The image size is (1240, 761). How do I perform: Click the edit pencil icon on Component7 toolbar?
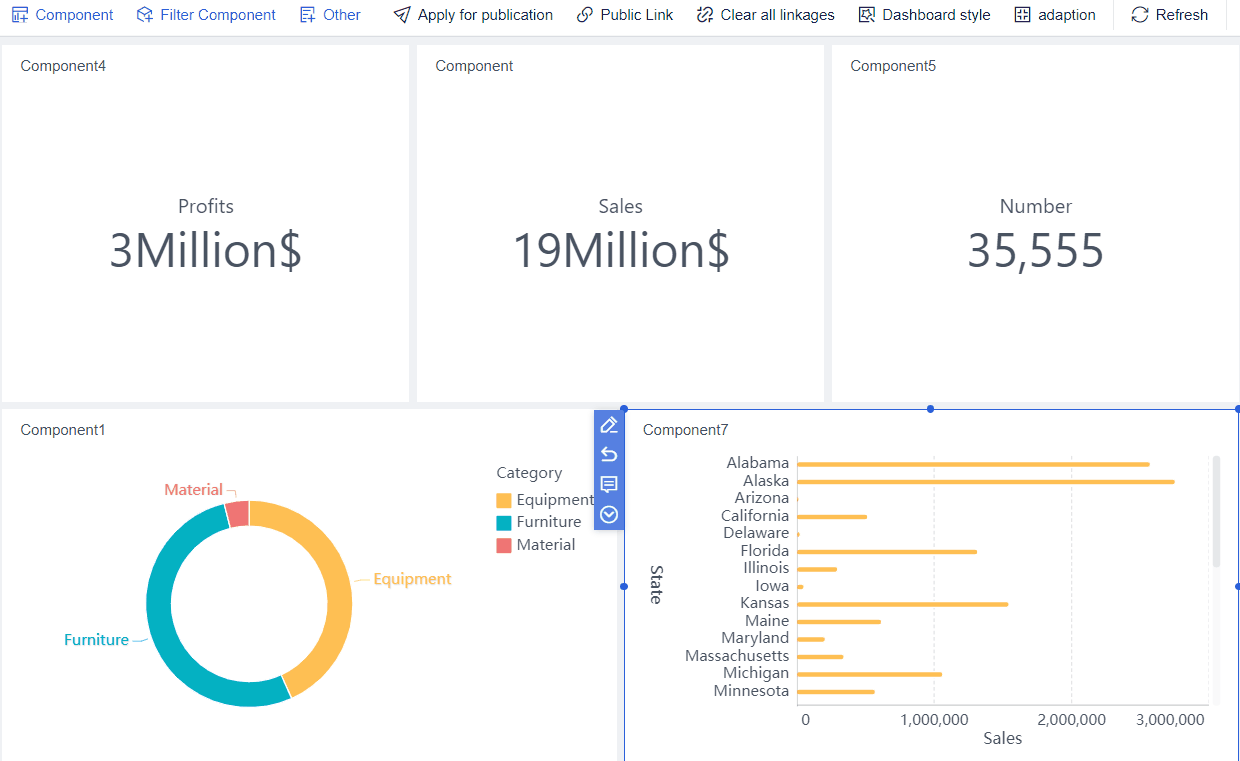click(x=609, y=425)
